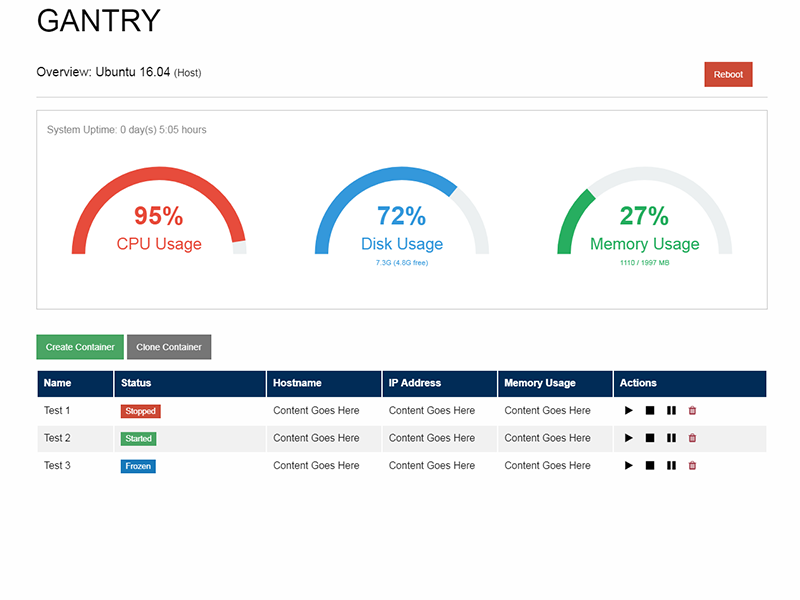Delete the Test 2 container
The image size is (800, 600).
[692, 438]
